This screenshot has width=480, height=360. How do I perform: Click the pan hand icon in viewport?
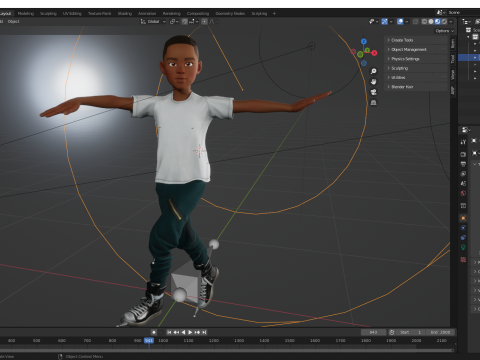coord(373,82)
